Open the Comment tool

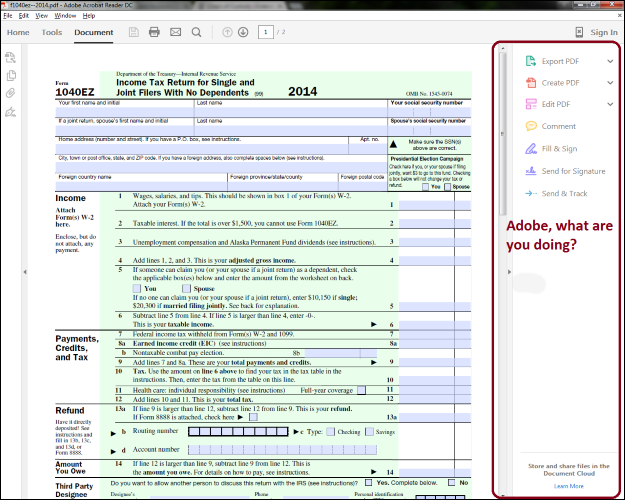pos(558,126)
